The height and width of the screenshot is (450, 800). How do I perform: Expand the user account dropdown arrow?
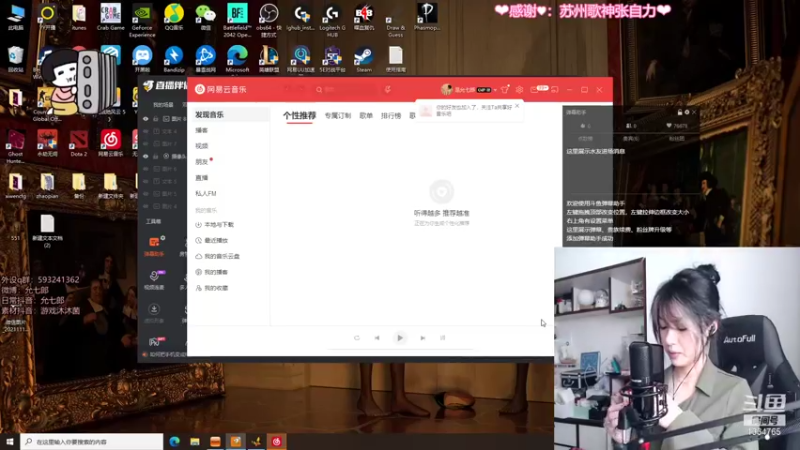[495, 90]
